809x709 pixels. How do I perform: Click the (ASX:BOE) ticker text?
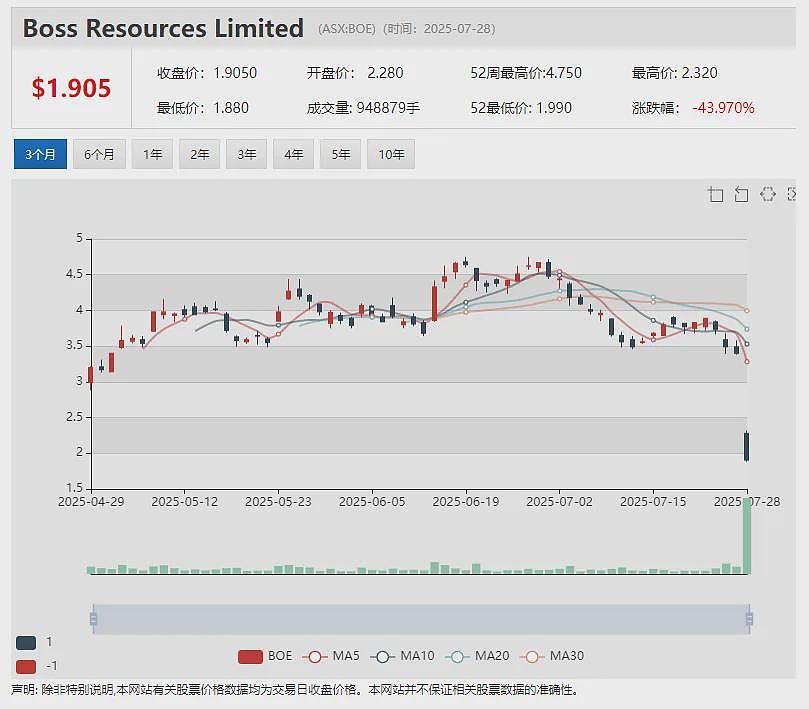[347, 29]
